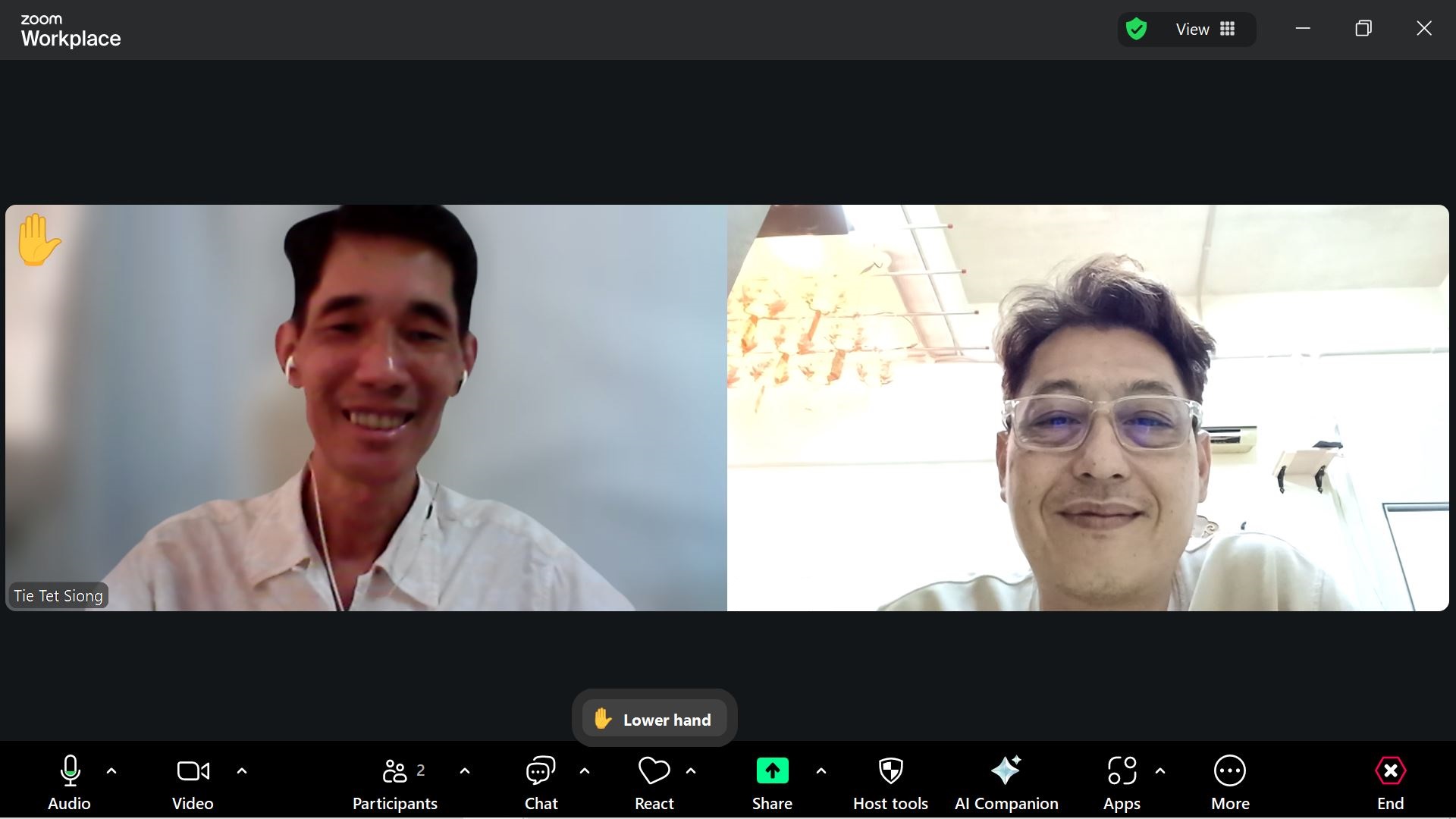
Task: Open Host tools shield icon
Action: pos(890,771)
